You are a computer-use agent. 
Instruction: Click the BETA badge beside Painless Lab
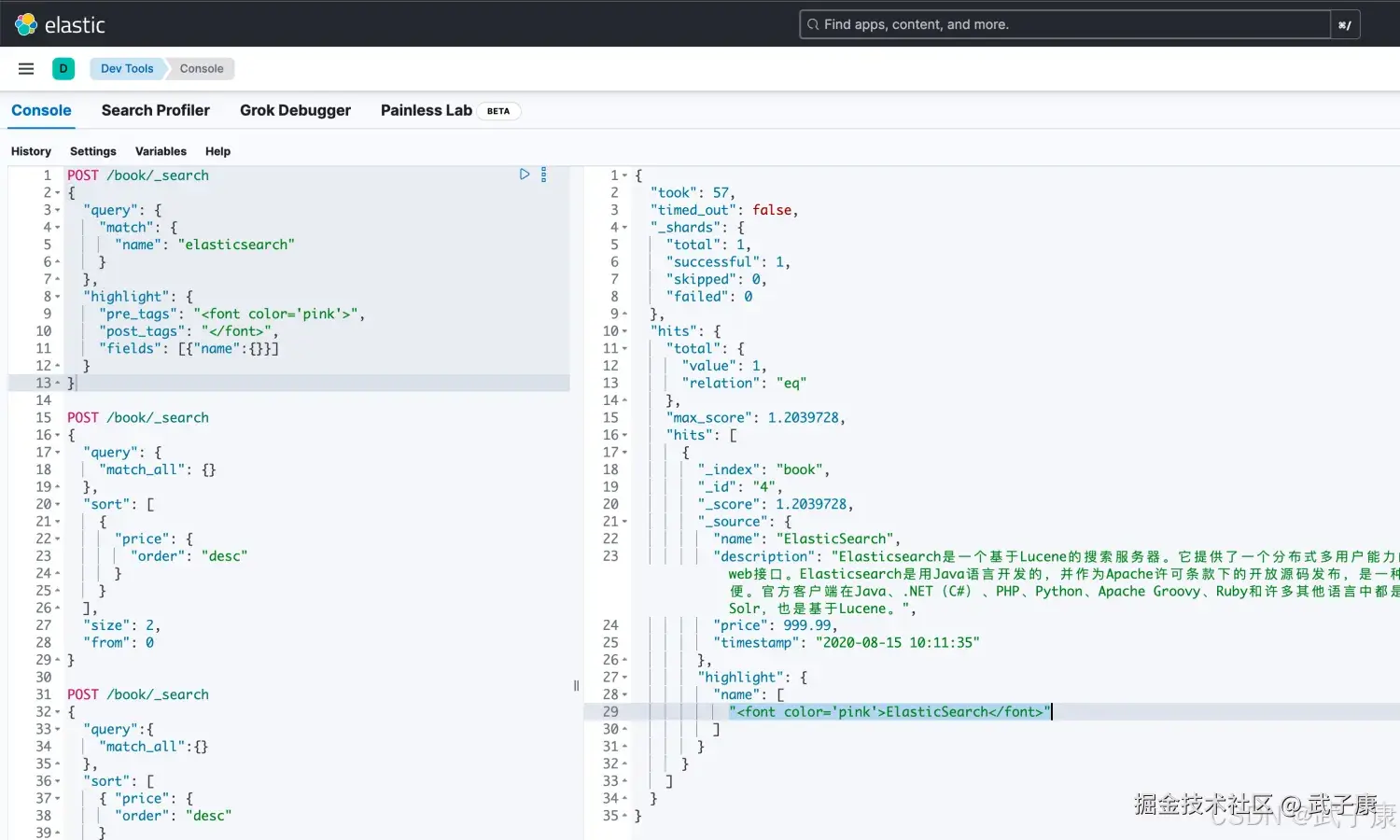498,111
